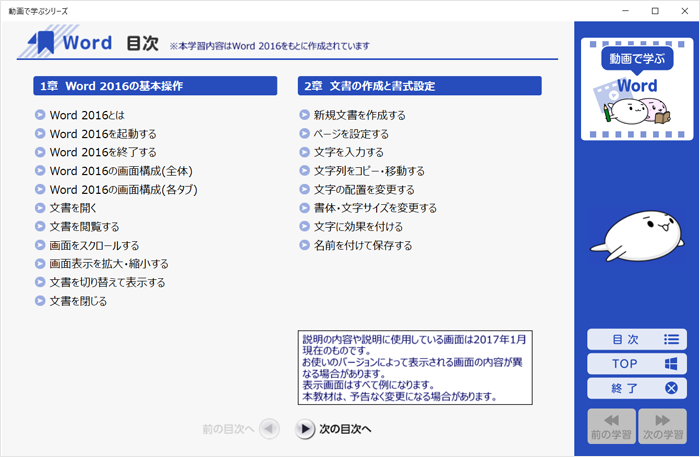
Task: Go to 次の目次へ text link
Action: click(346, 429)
